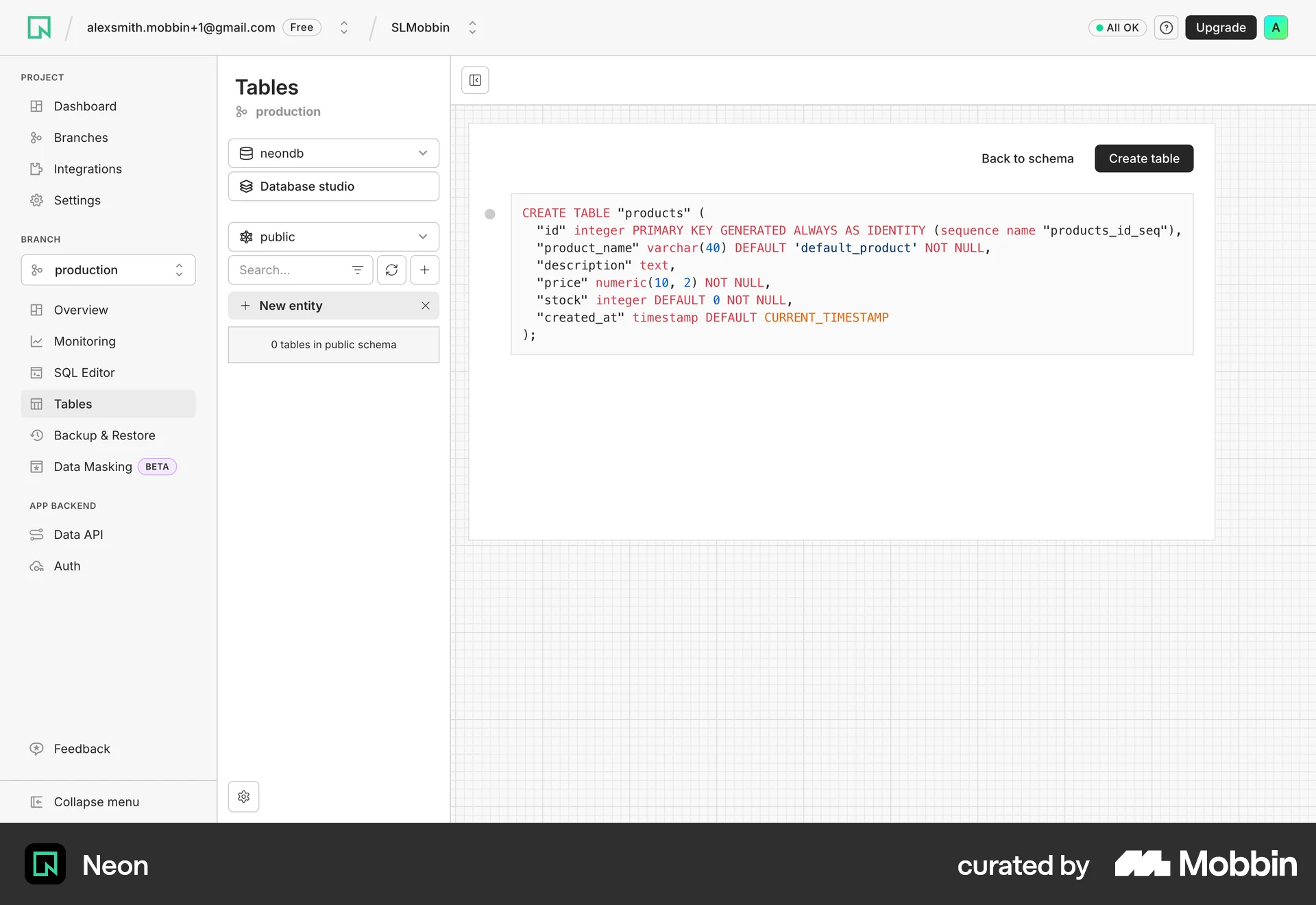Open Data API page

coord(108,535)
